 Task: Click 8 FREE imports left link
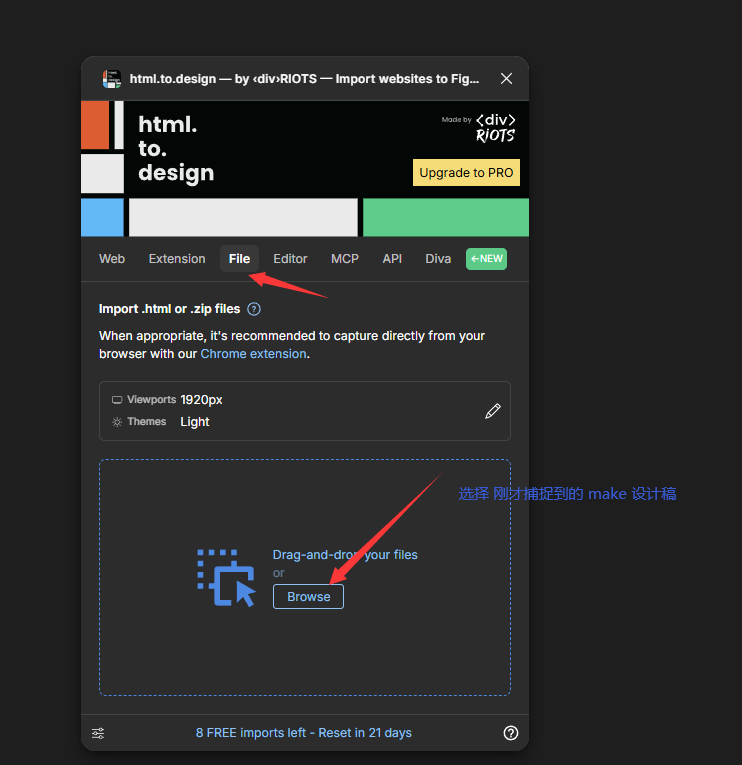(303, 733)
